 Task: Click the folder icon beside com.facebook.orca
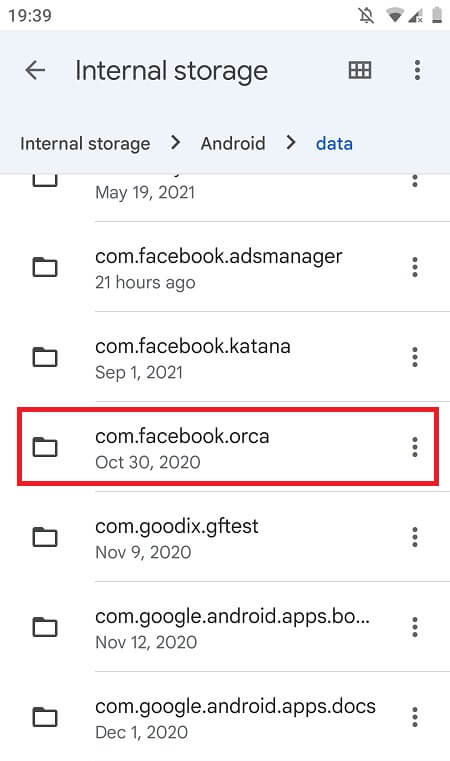click(45, 447)
